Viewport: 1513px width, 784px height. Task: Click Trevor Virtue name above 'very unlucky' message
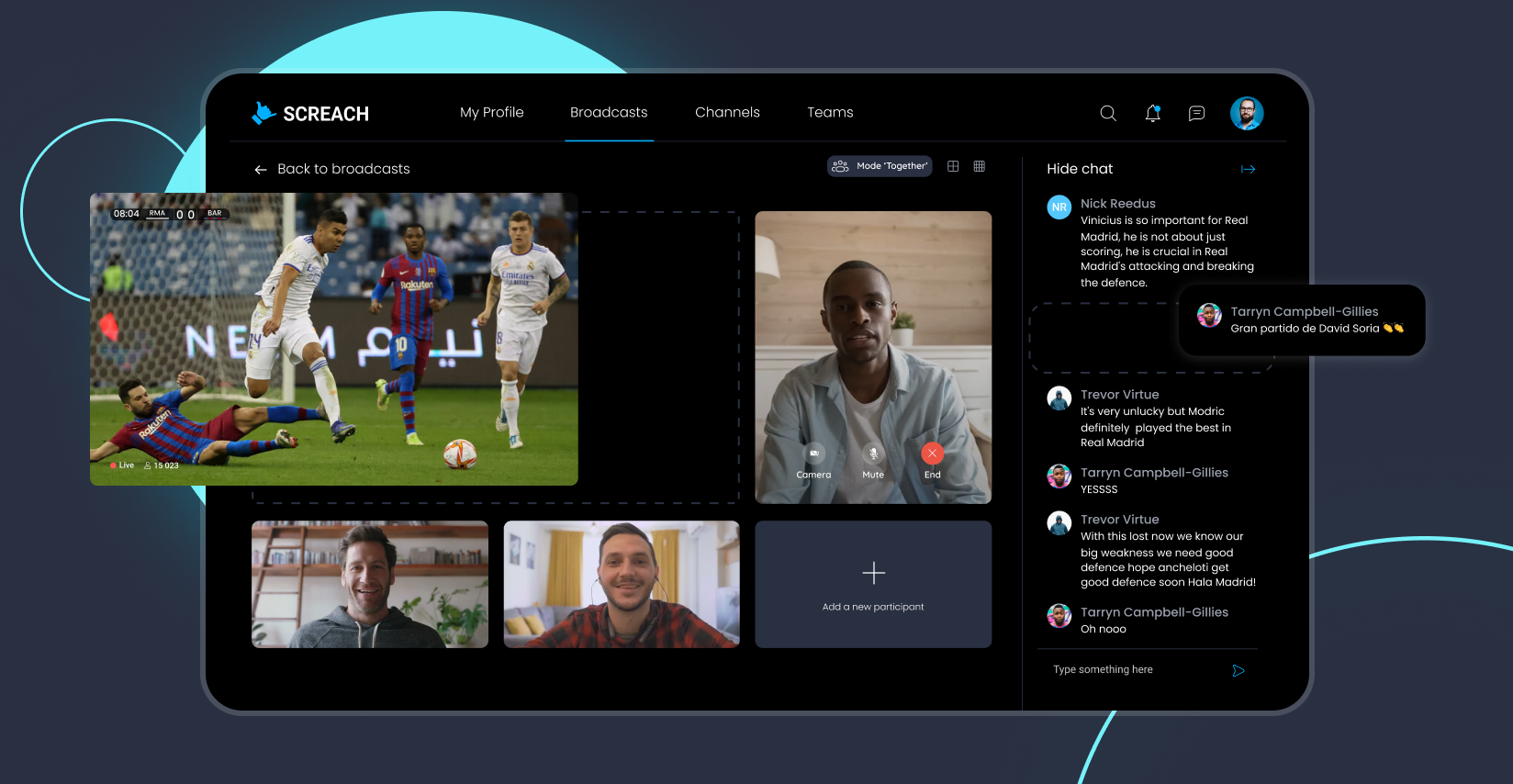(x=1120, y=395)
